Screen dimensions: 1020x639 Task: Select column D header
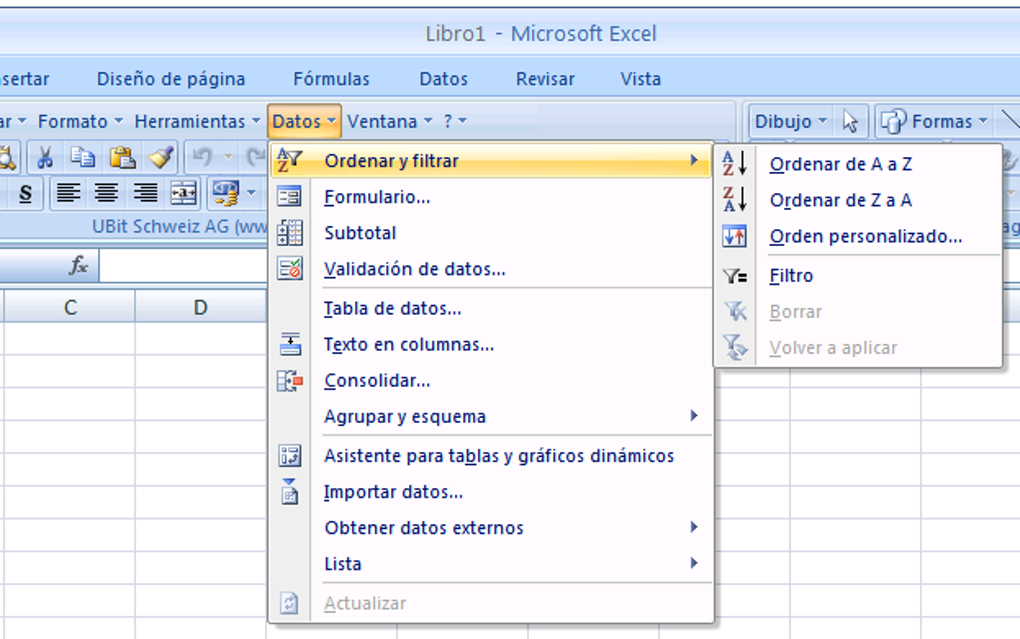click(201, 306)
